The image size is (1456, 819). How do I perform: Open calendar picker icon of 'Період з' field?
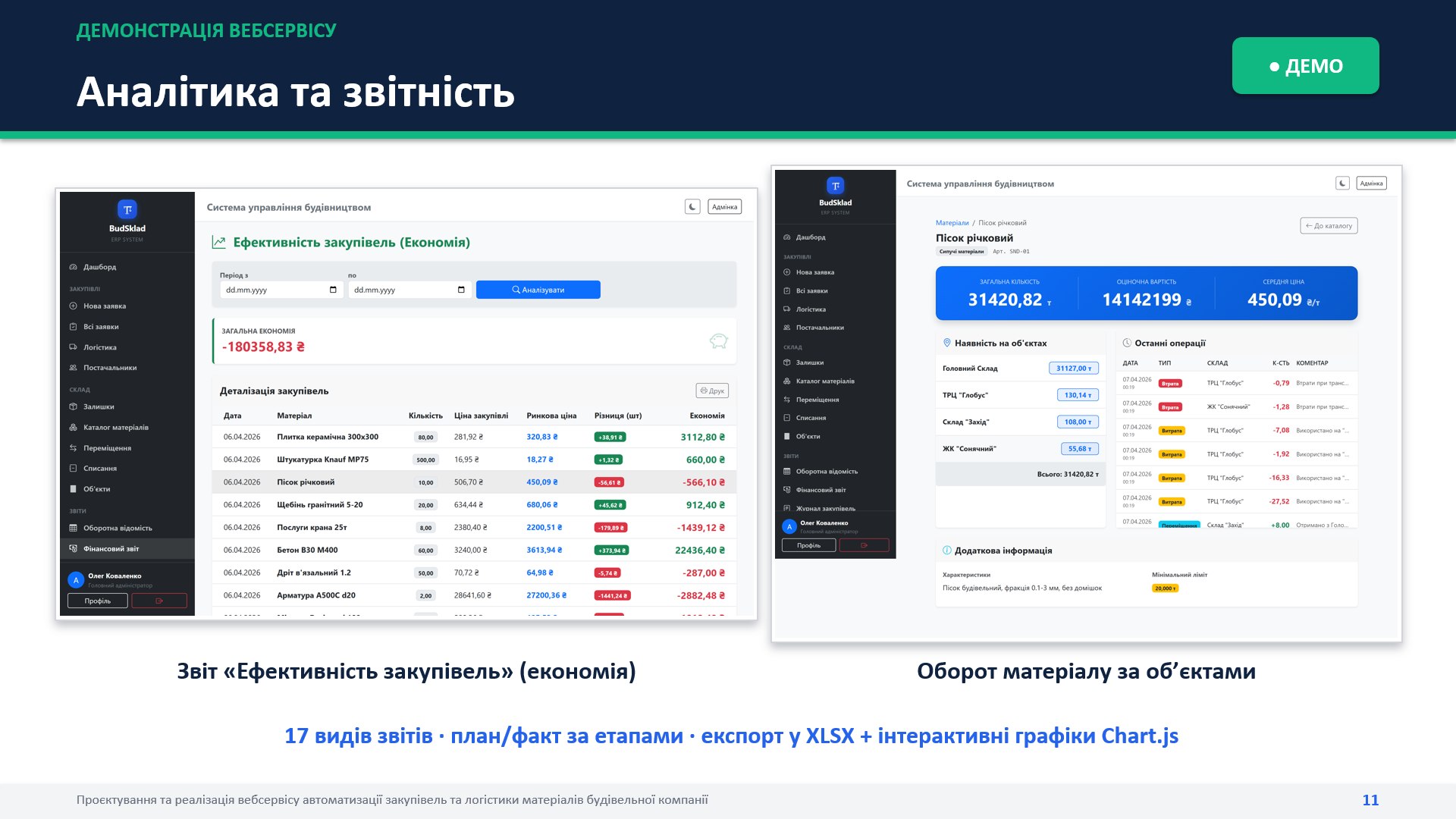tap(333, 290)
